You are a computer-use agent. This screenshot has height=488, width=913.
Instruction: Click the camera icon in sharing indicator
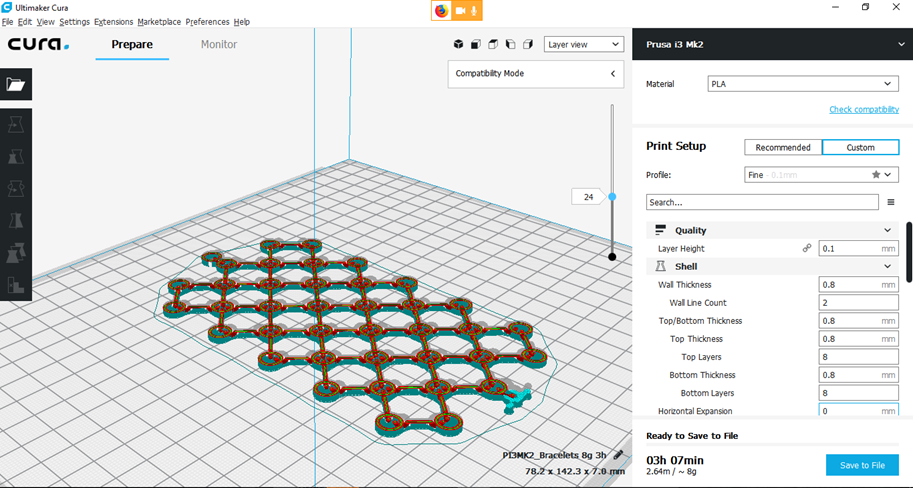click(x=461, y=10)
